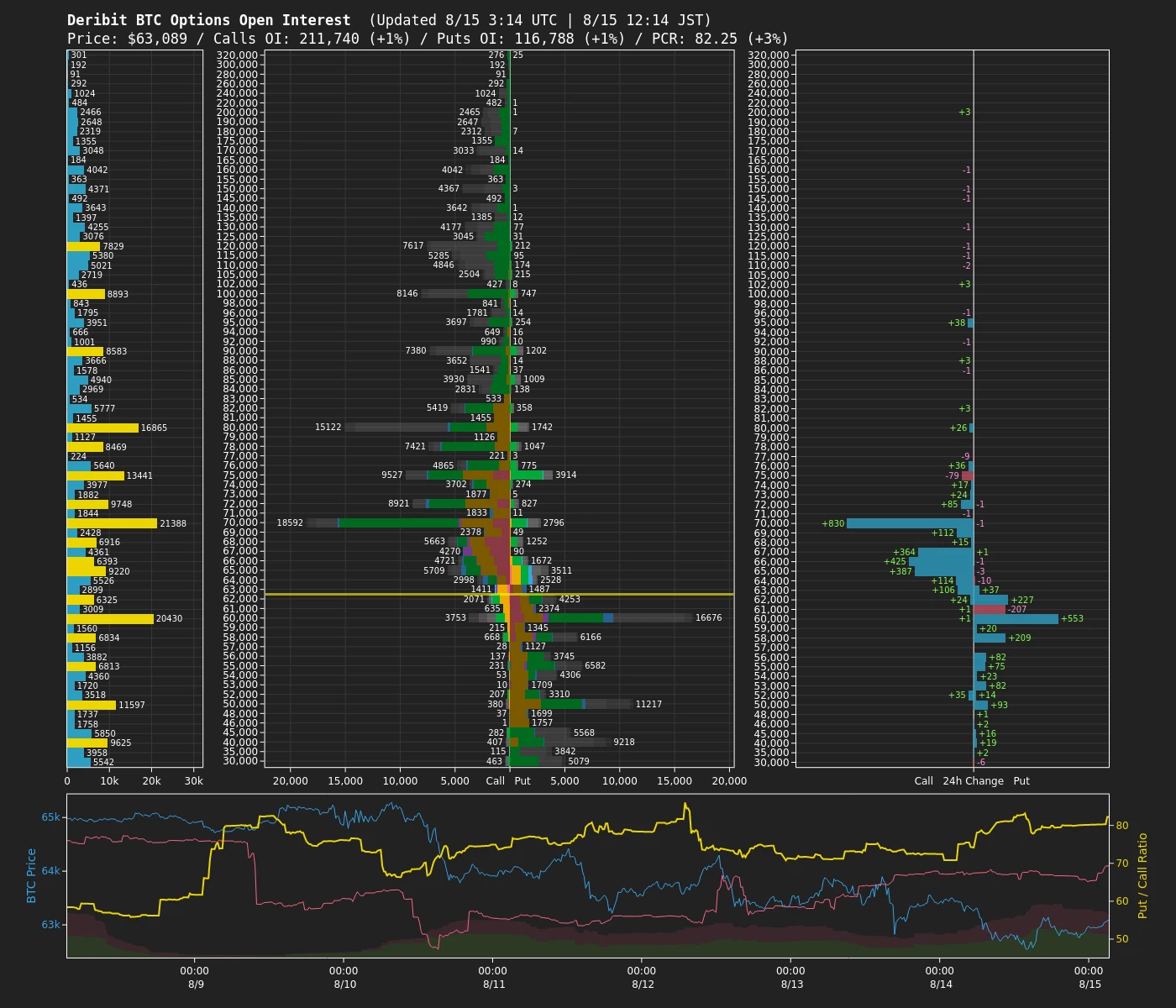
Task: Click the +553 put change bar
Action: pos(1016,619)
